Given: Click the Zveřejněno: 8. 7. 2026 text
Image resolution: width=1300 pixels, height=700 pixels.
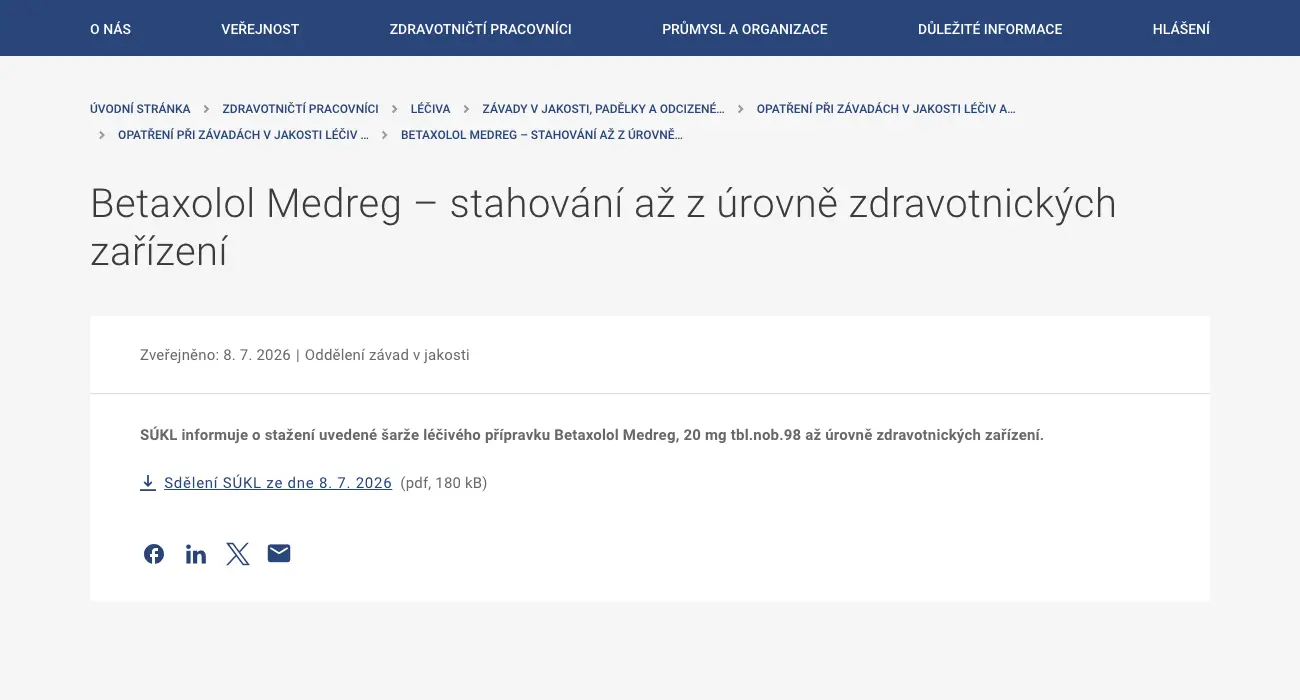Looking at the screenshot, I should (215, 355).
